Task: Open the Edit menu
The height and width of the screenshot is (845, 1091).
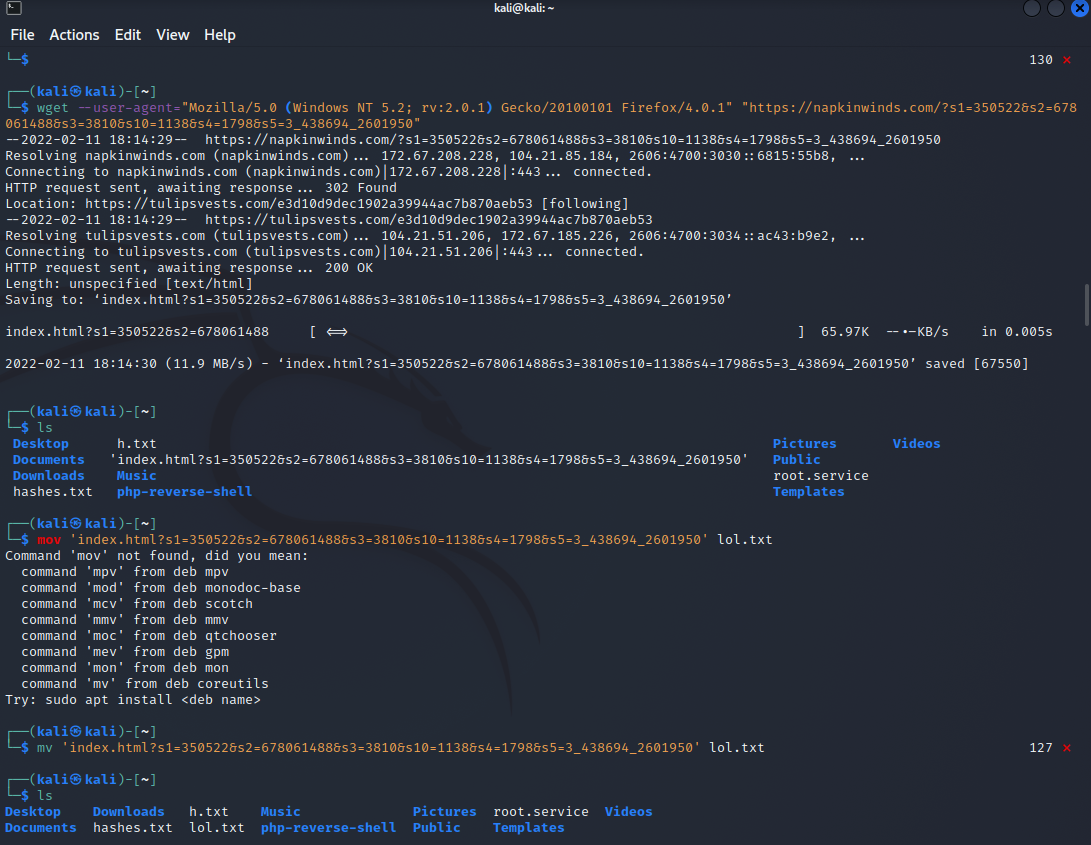Action: (128, 35)
